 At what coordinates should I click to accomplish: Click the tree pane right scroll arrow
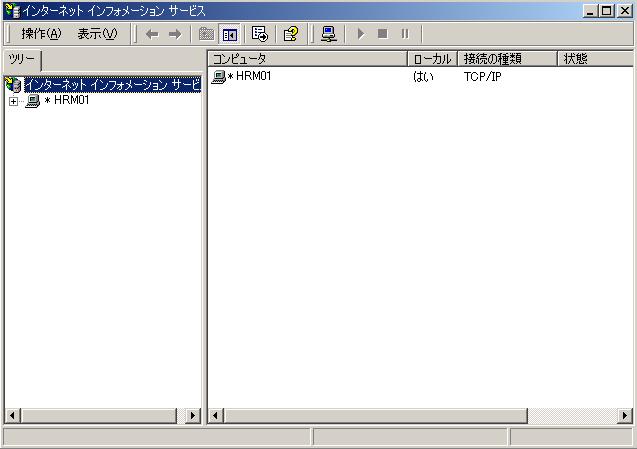(193, 416)
